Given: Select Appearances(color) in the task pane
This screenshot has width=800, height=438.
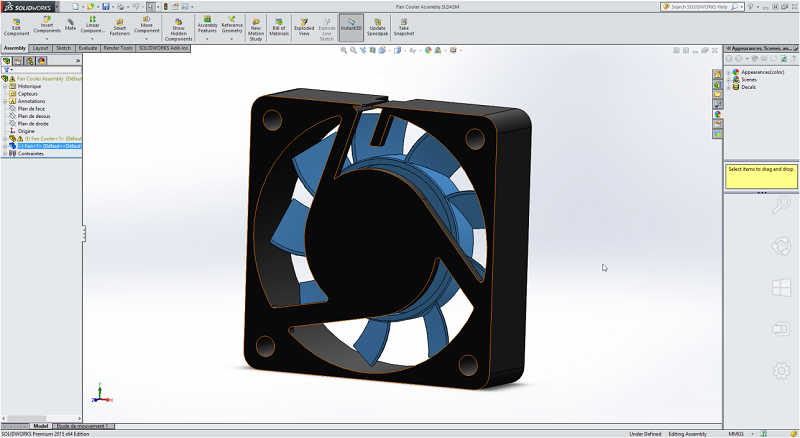Looking at the screenshot, I should point(762,72).
